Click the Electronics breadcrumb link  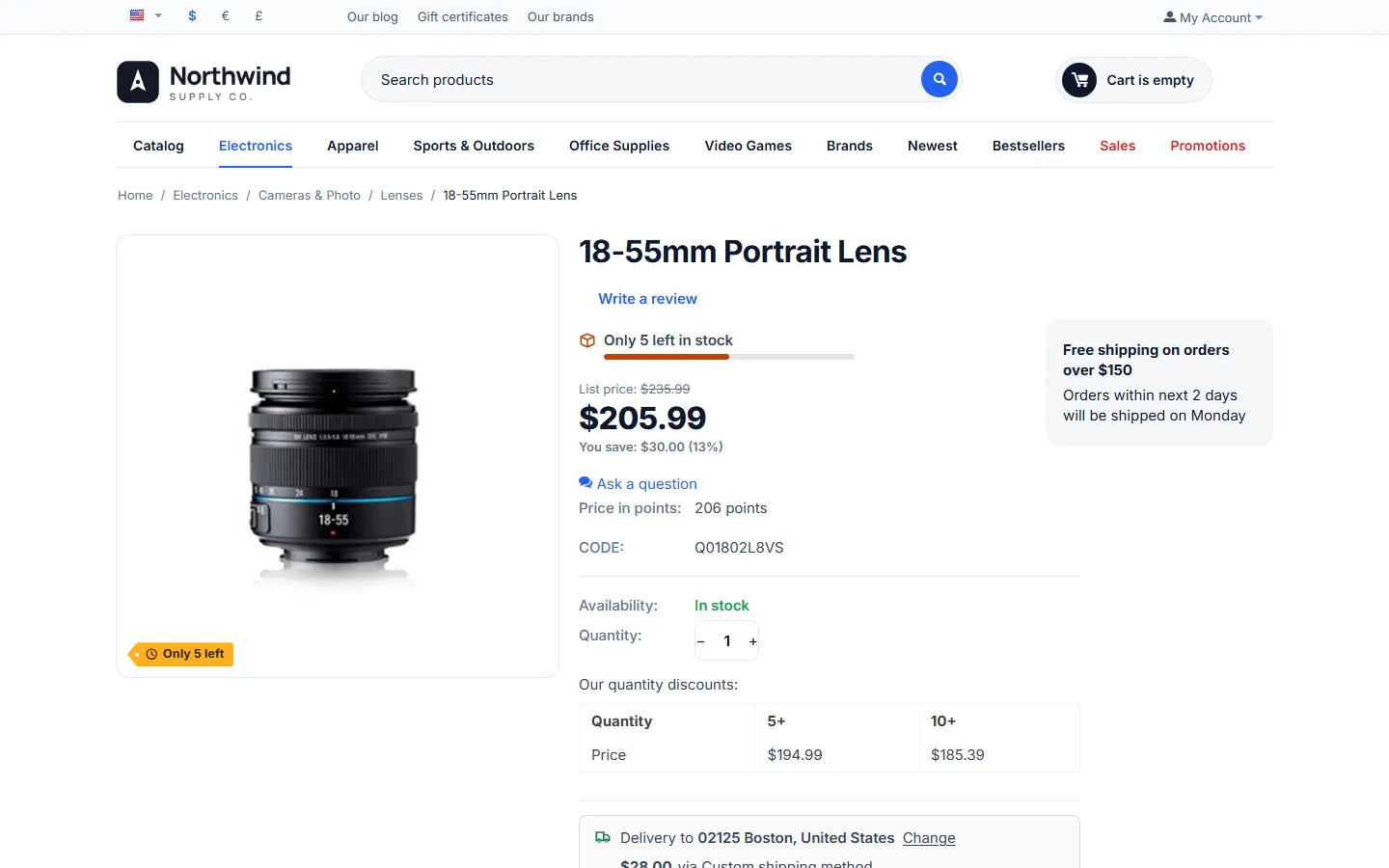[x=205, y=195]
